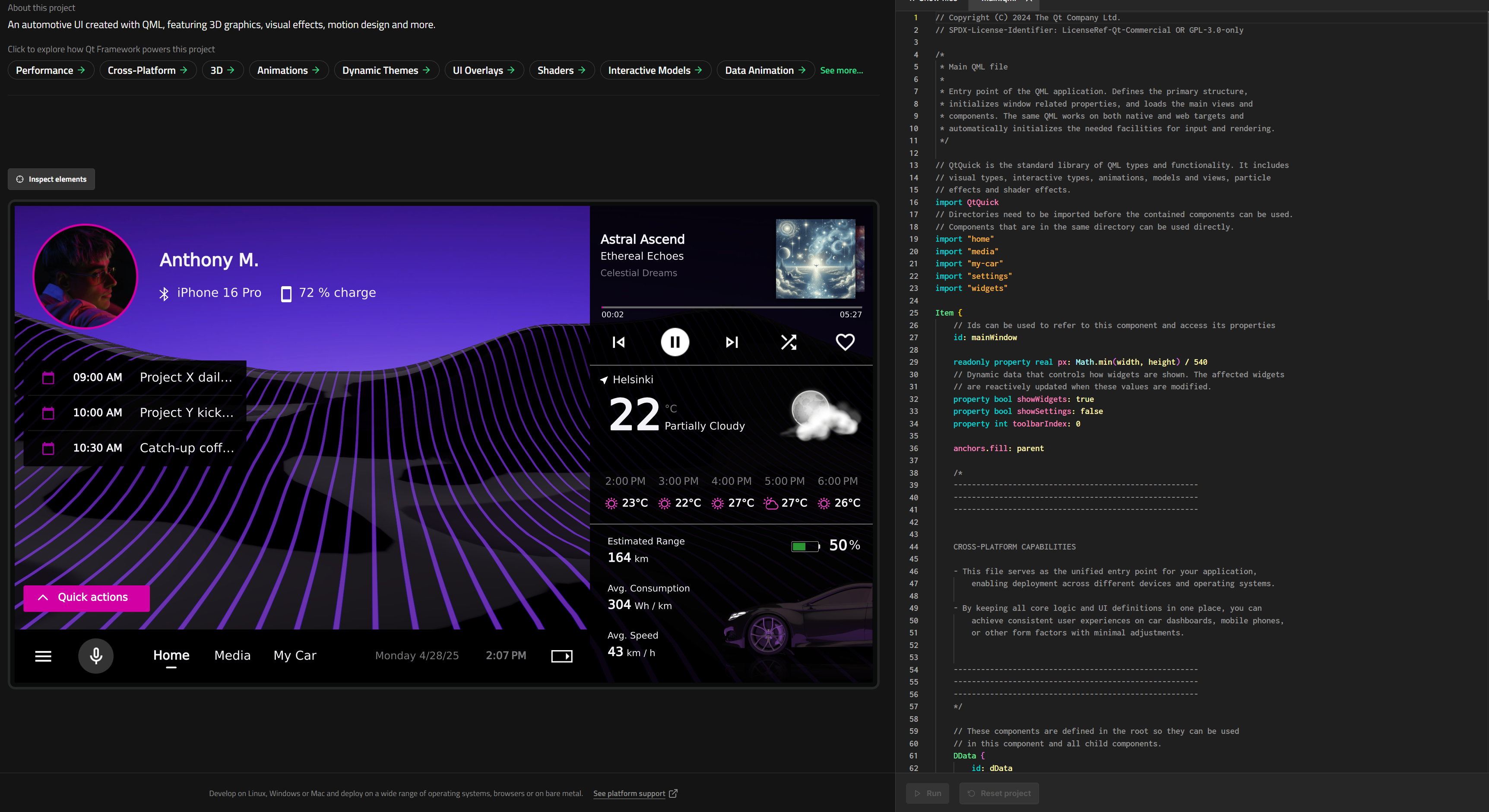Viewport: 1489px width, 812px height.
Task: Click the Inspect elements button
Action: point(51,179)
